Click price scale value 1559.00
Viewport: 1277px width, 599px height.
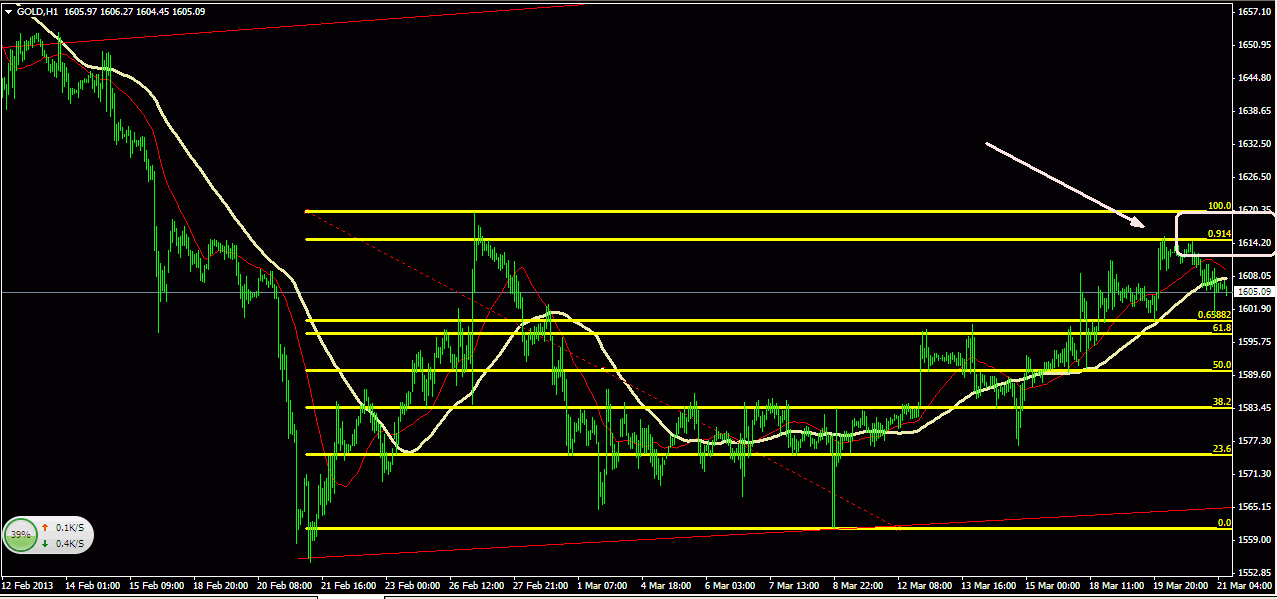(x=1254, y=540)
